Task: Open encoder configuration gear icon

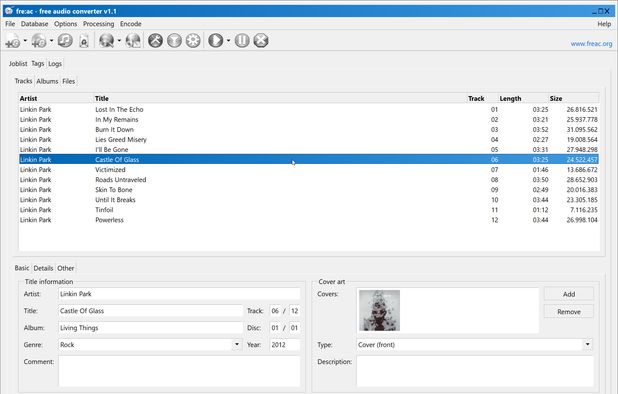Action: (x=193, y=41)
